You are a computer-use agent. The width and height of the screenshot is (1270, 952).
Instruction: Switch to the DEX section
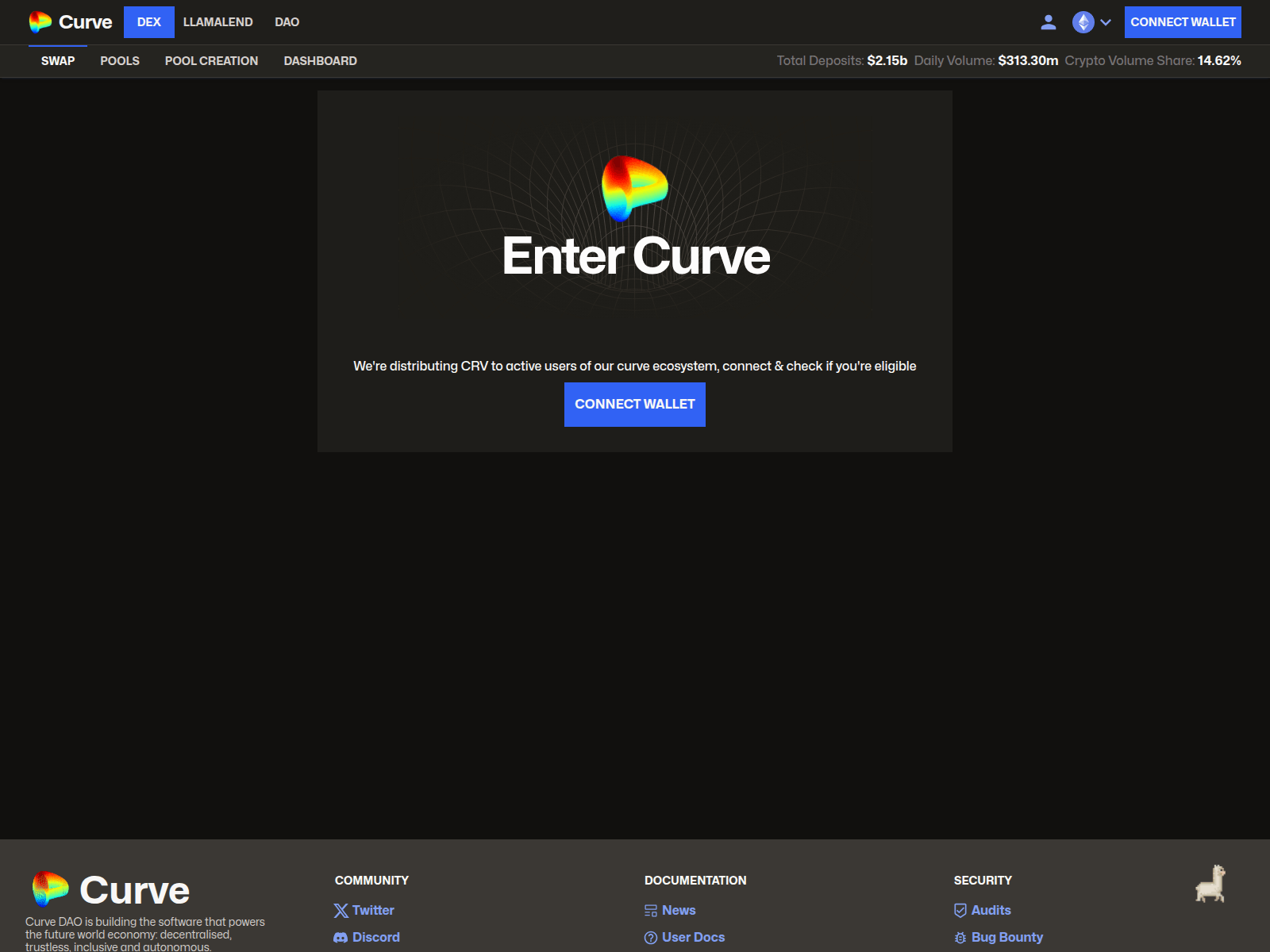[x=148, y=21]
